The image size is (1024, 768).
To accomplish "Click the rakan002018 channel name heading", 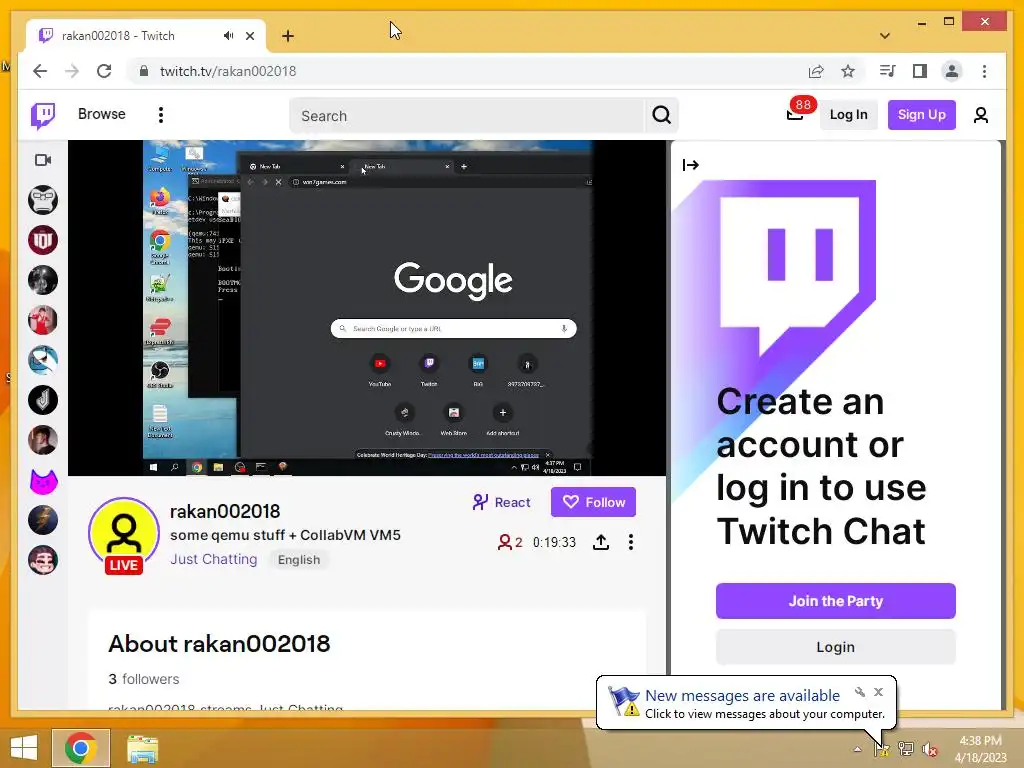I will (x=225, y=511).
